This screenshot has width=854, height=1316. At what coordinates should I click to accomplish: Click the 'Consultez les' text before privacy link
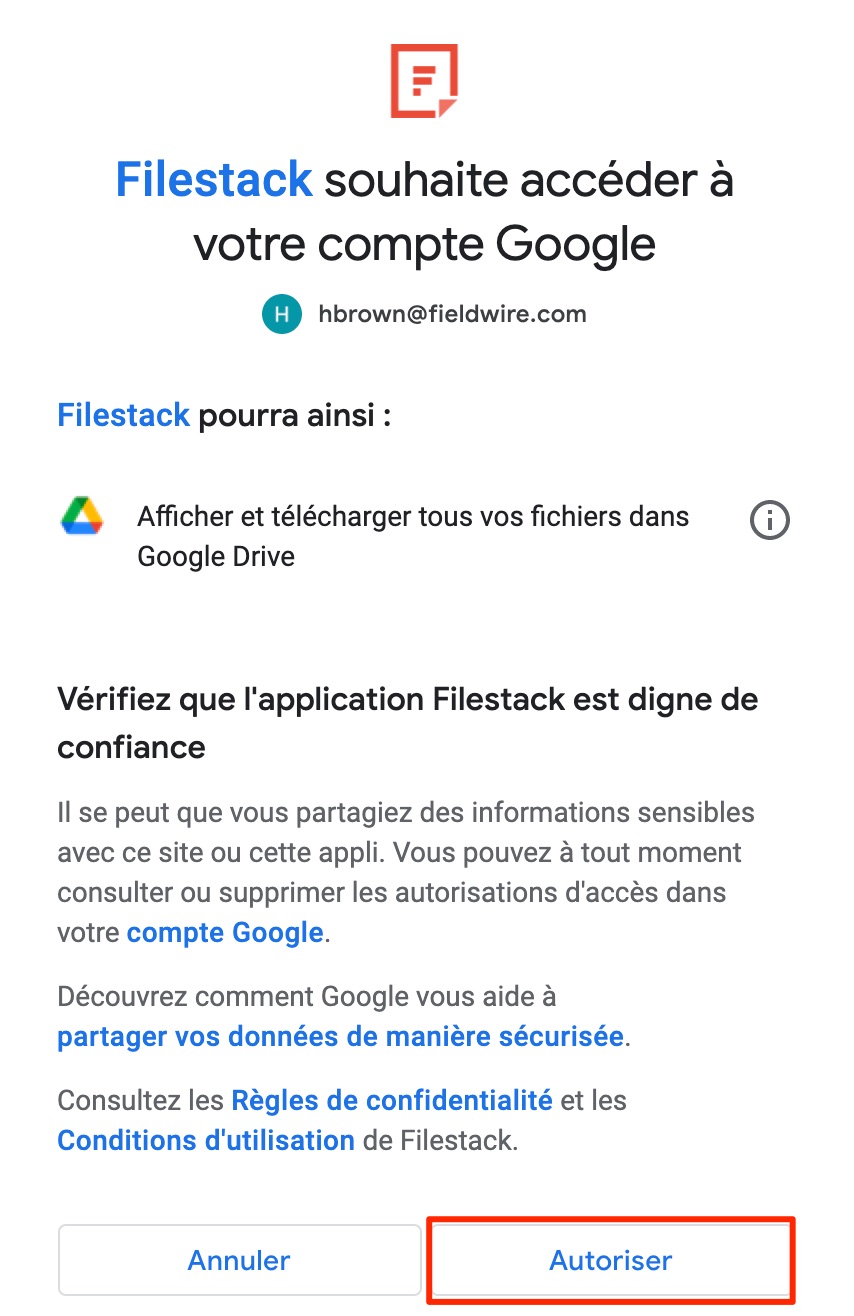pyautogui.click(x=140, y=1100)
